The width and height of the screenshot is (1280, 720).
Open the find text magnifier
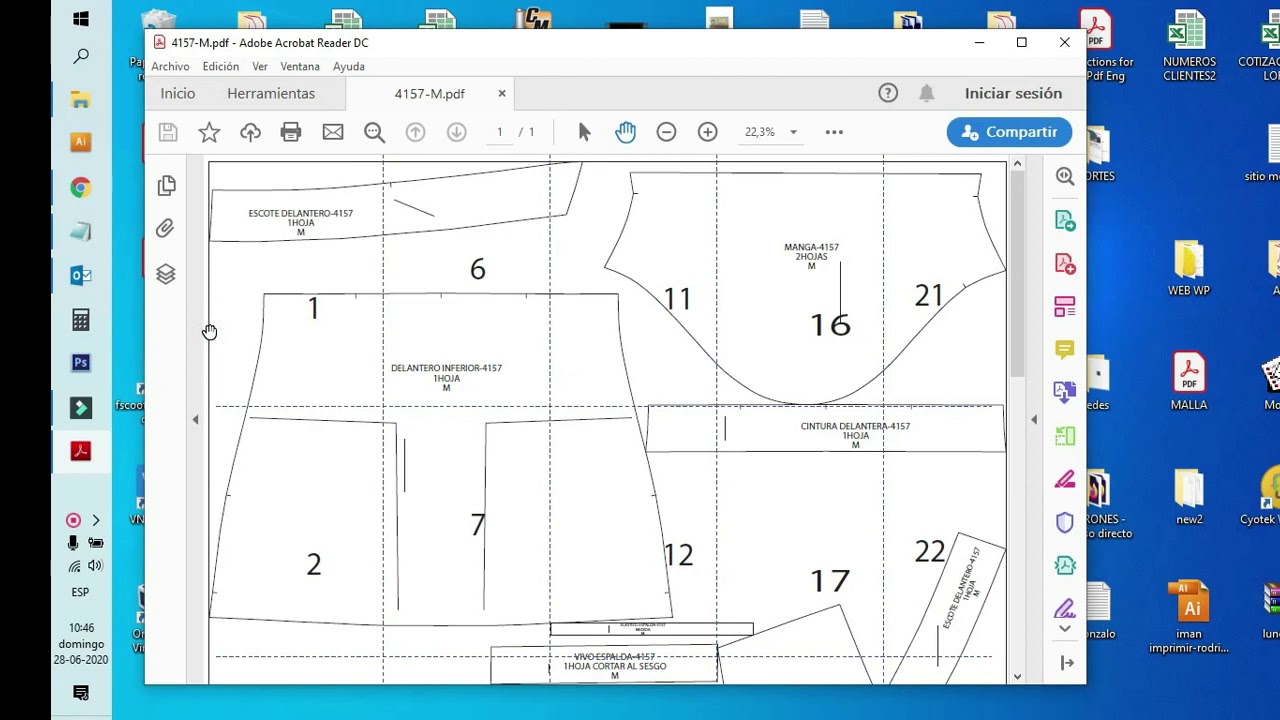click(x=374, y=132)
